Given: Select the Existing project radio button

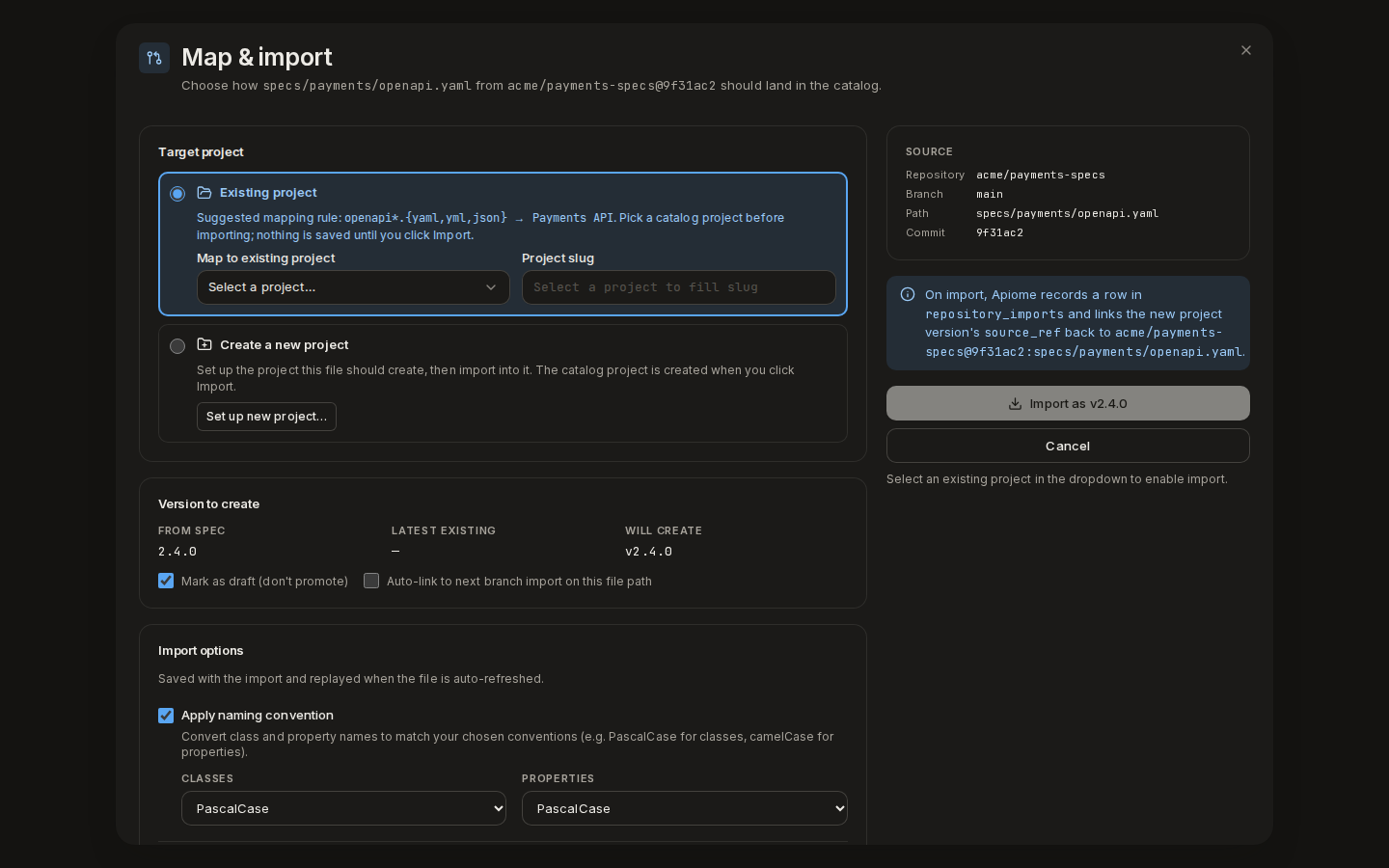Looking at the screenshot, I should pos(177,194).
